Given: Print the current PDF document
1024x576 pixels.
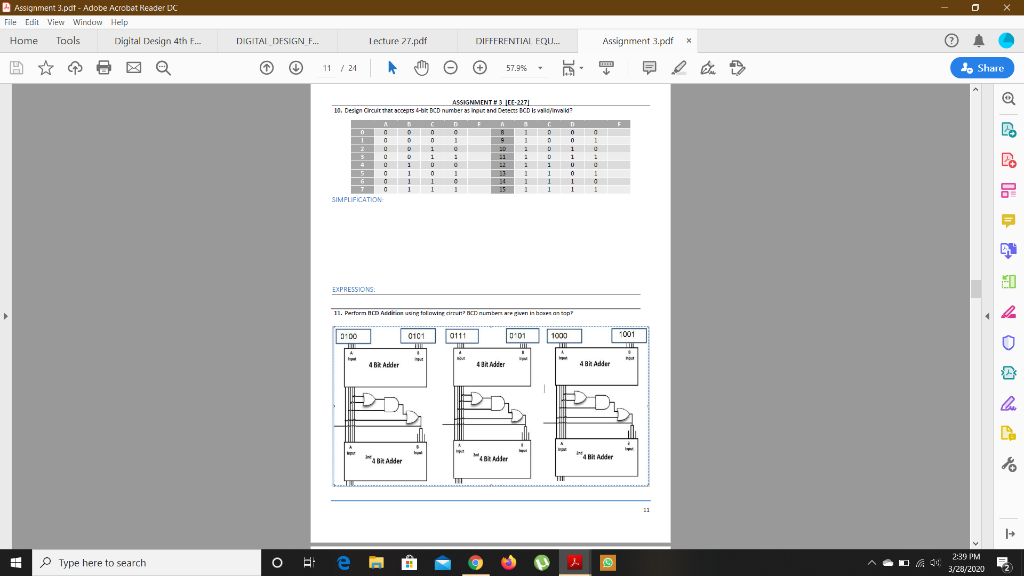Looking at the screenshot, I should point(103,68).
